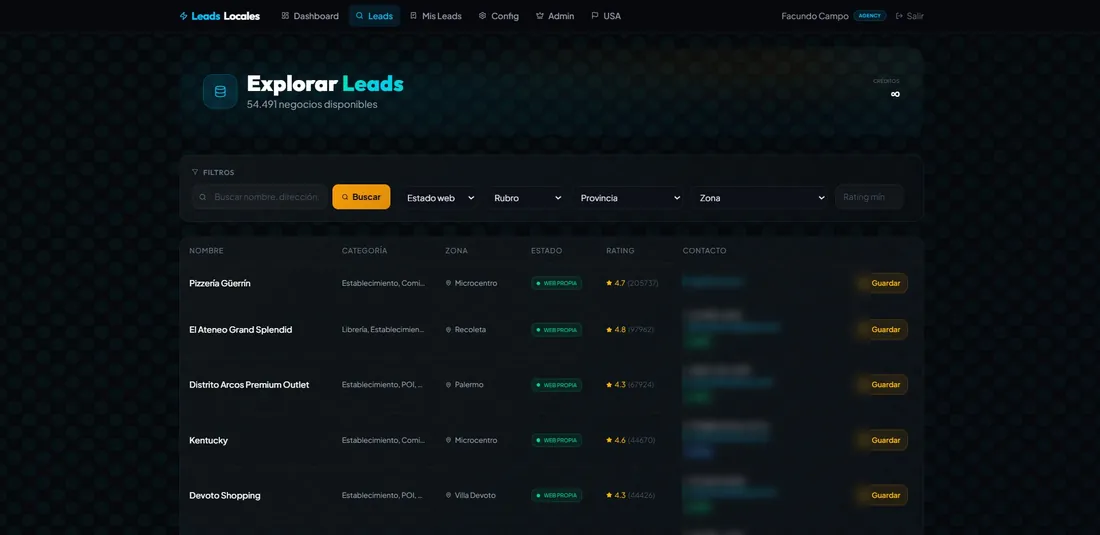1100x535 pixels.
Task: Open the Devoto Shopping lead
Action: coord(224,496)
